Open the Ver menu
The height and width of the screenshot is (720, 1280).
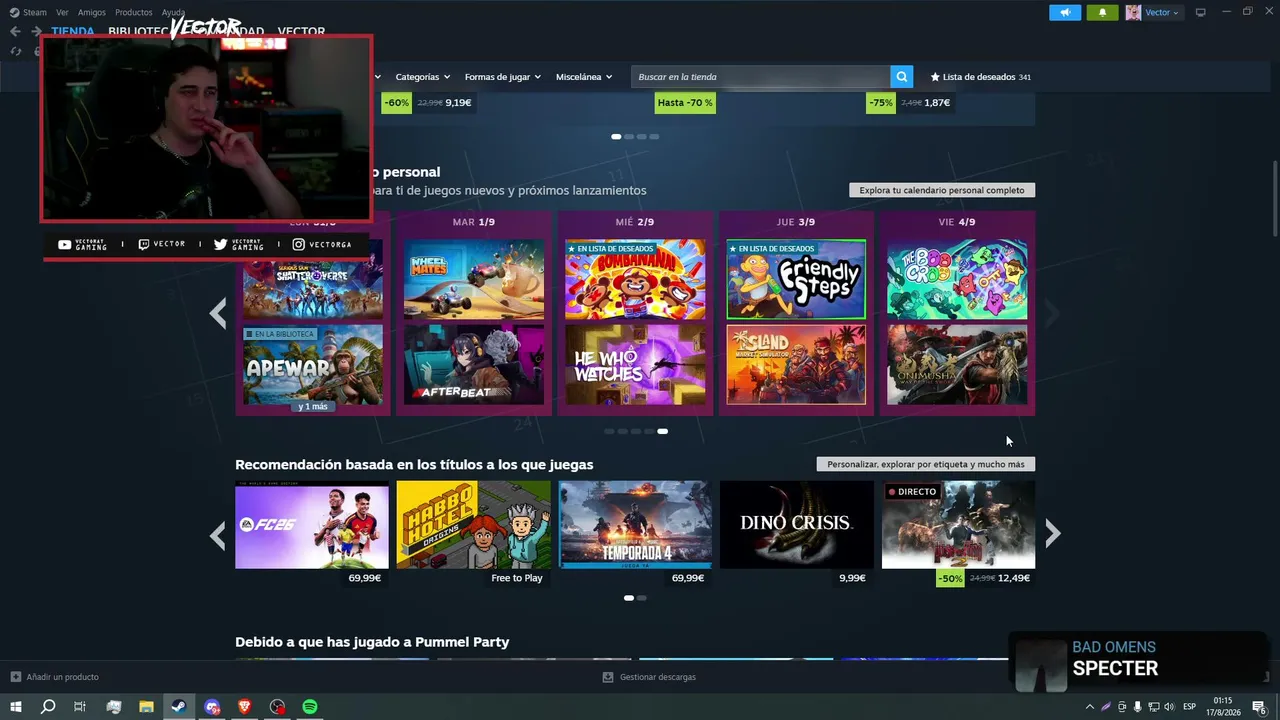tap(62, 13)
